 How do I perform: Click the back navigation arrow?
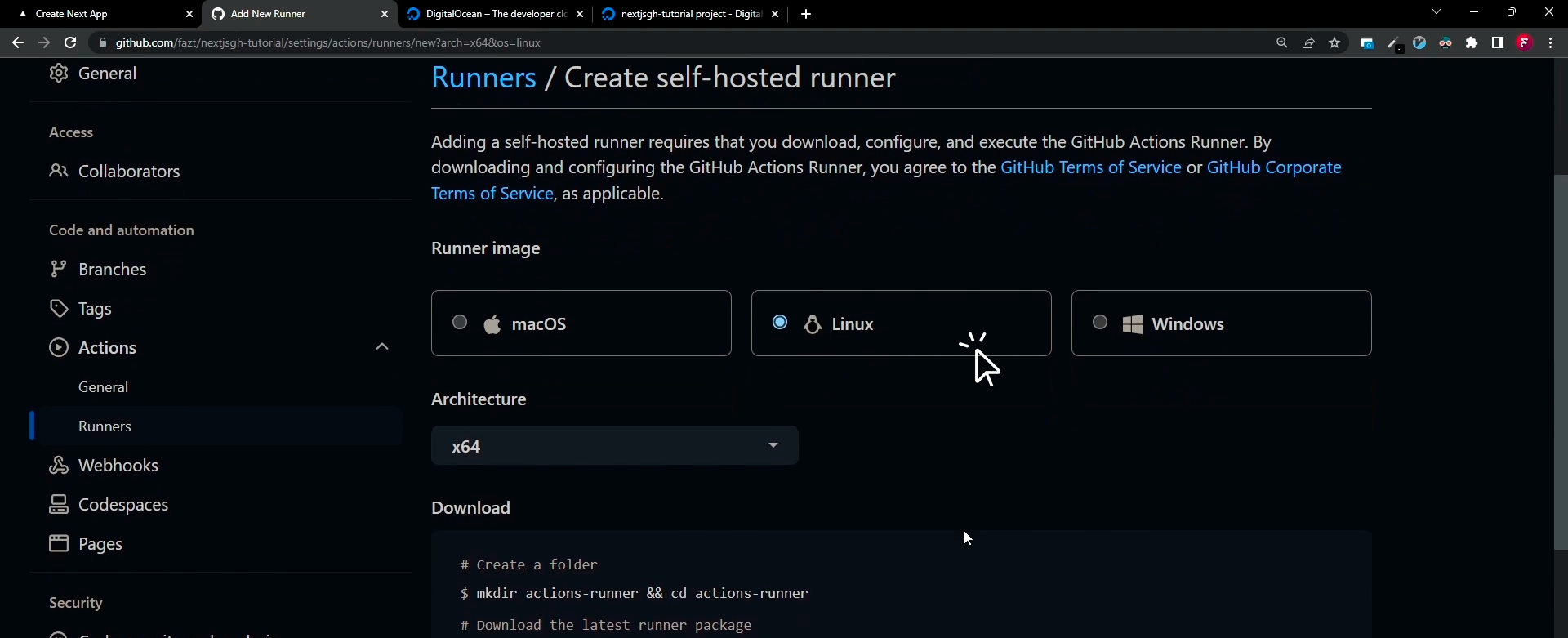[17, 42]
